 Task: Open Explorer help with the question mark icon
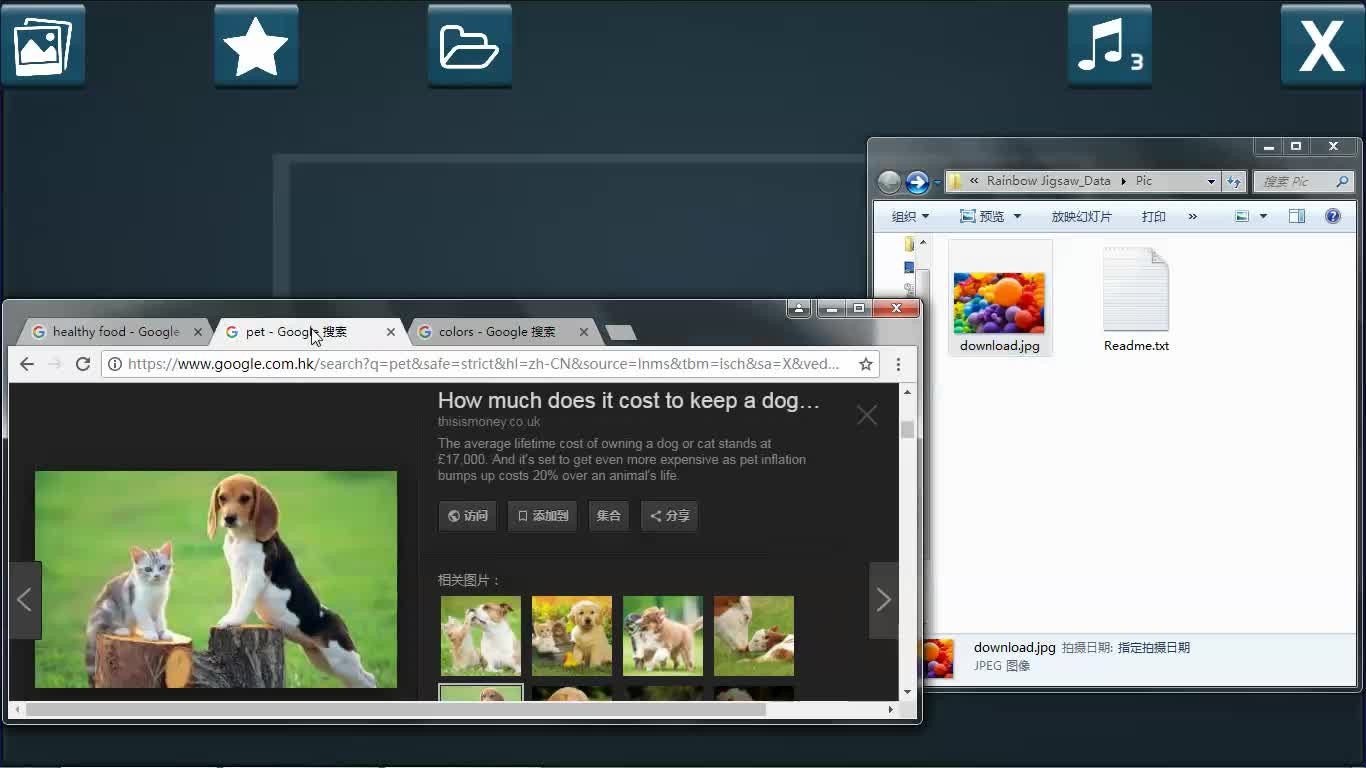[1332, 216]
